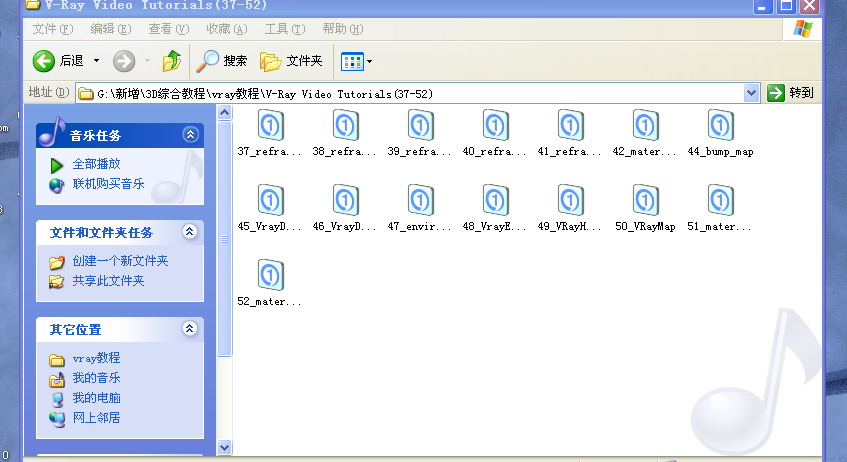The width and height of the screenshot is (847, 462).
Task: Open 我的电脑 location link
Action: (96, 398)
